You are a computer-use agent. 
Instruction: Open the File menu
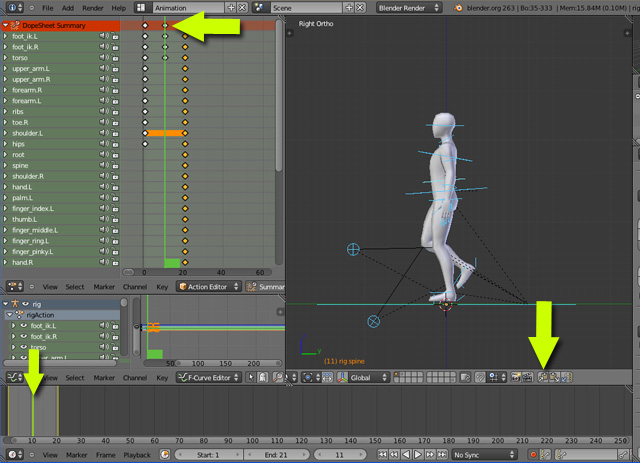click(x=48, y=8)
